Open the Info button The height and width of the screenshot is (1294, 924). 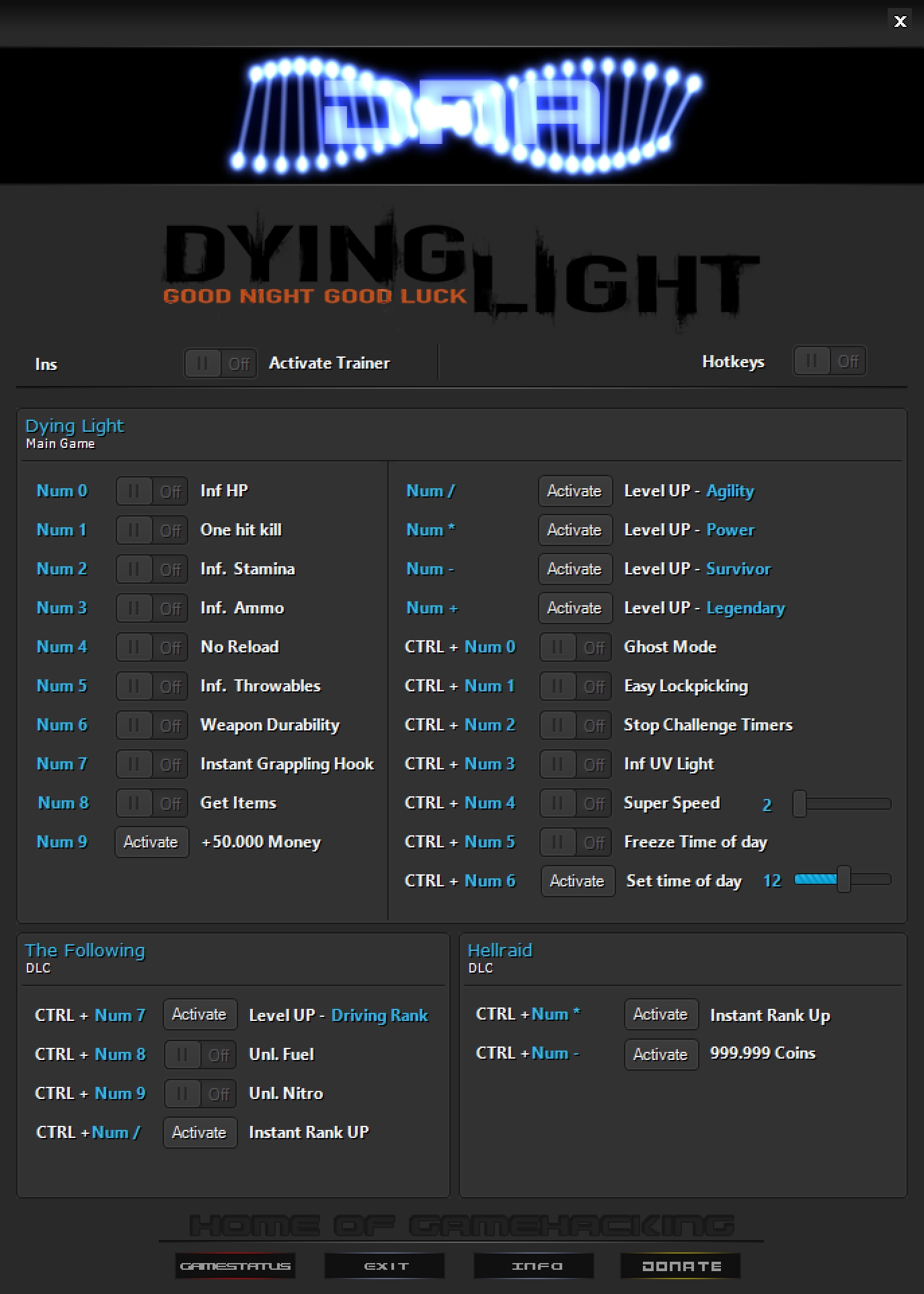pyautogui.click(x=534, y=1266)
